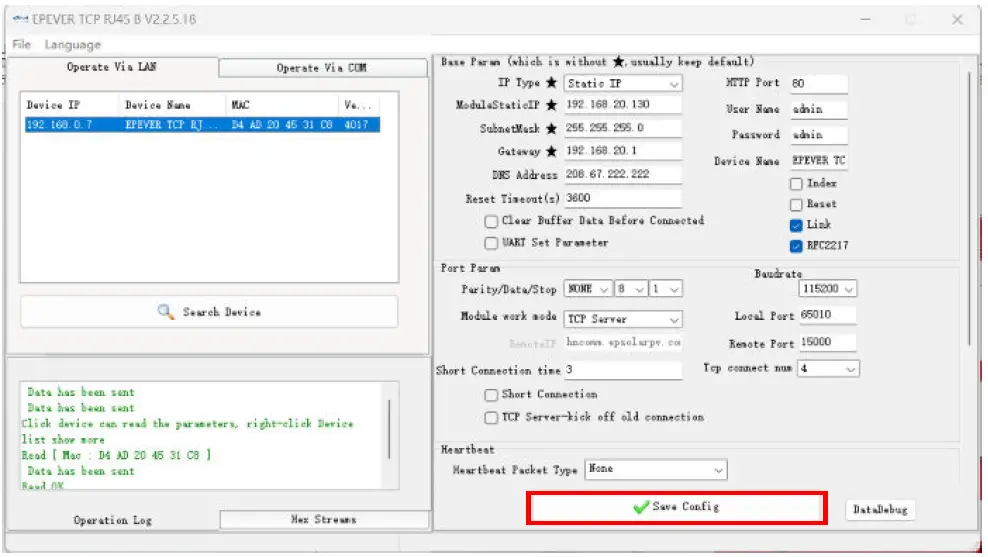988x557 pixels.
Task: Click the Short Connection time field
Action: (623, 370)
